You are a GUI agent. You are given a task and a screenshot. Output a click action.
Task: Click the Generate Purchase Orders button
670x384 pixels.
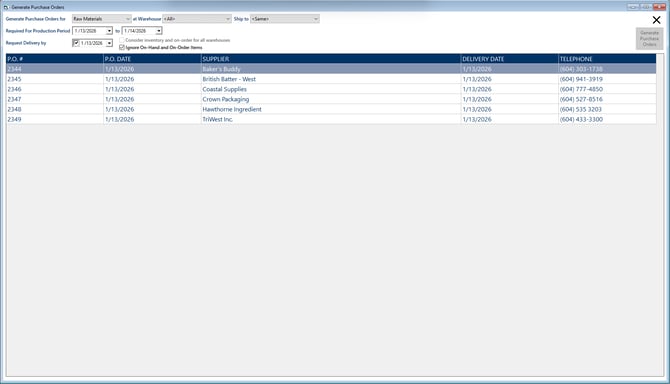[649, 38]
